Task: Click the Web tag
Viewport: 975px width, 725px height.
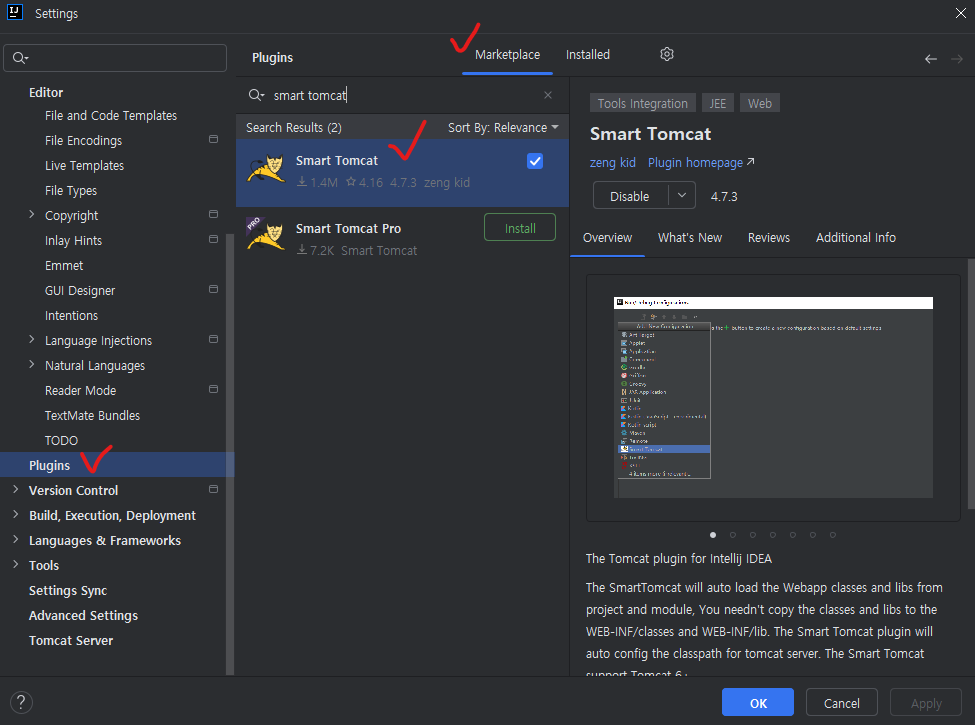Action: coord(759,103)
